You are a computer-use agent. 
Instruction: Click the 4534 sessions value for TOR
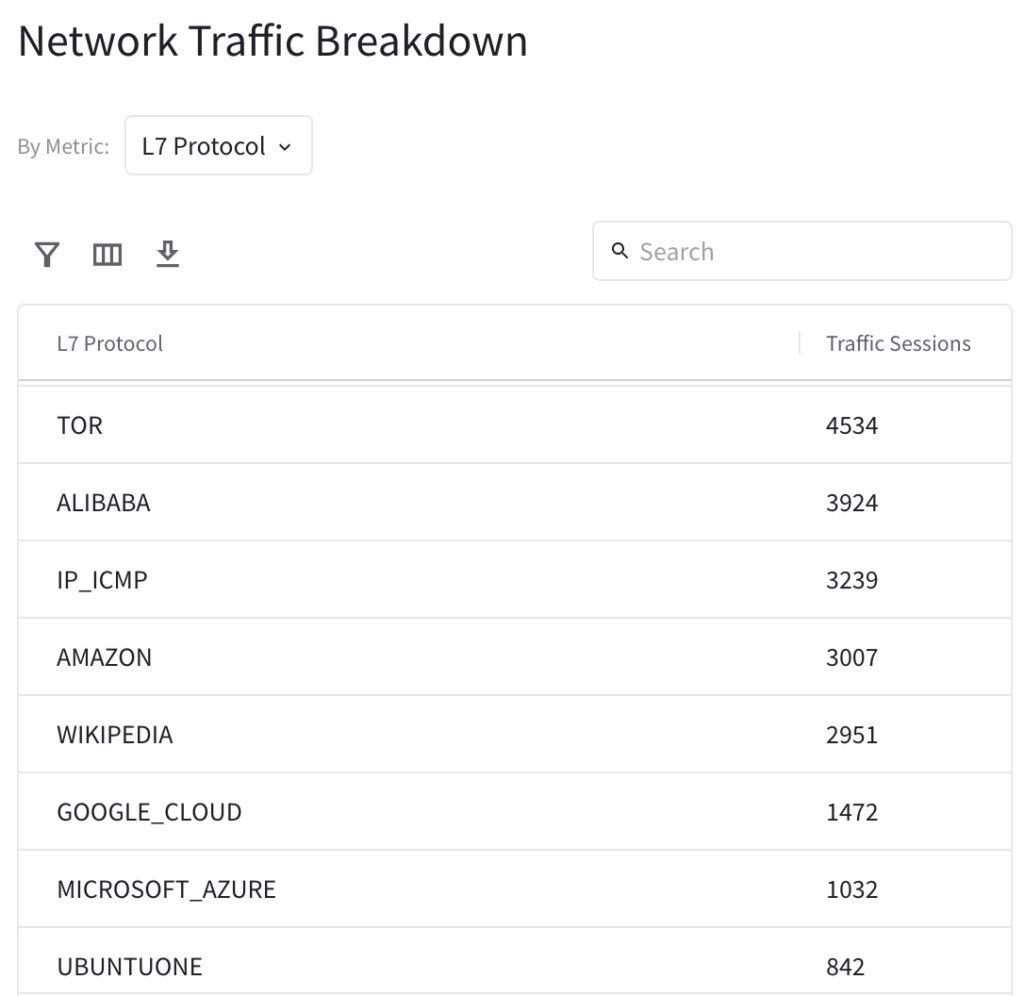pos(852,426)
